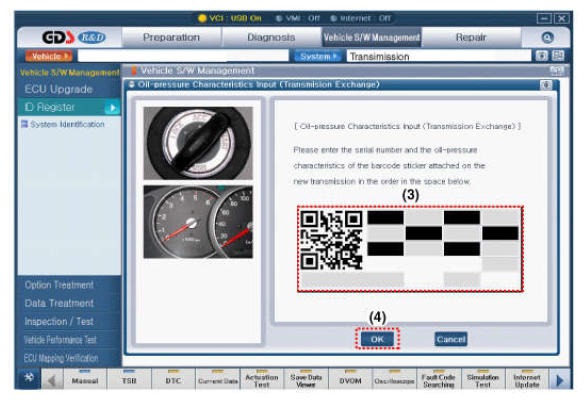Viewport: 587px width, 403px height.
Task: Click the ID Register arrow icon
Action: [112, 108]
